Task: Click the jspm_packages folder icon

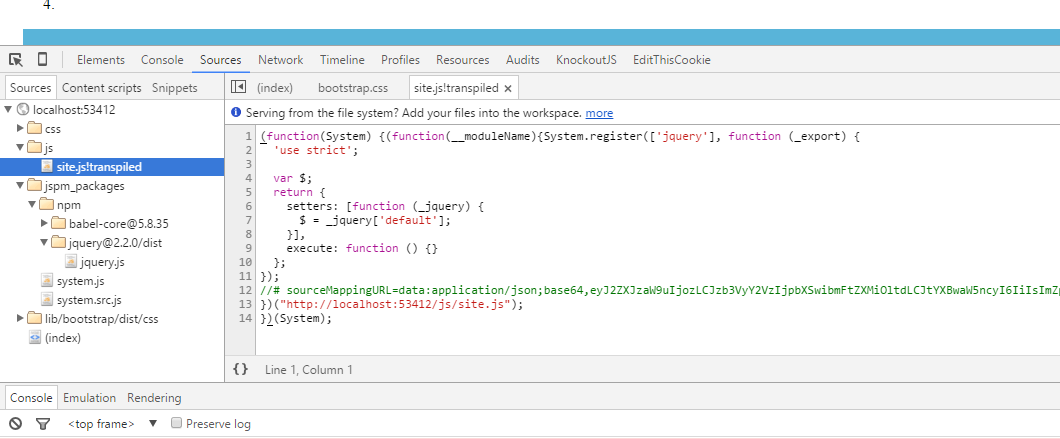Action: 34,185
